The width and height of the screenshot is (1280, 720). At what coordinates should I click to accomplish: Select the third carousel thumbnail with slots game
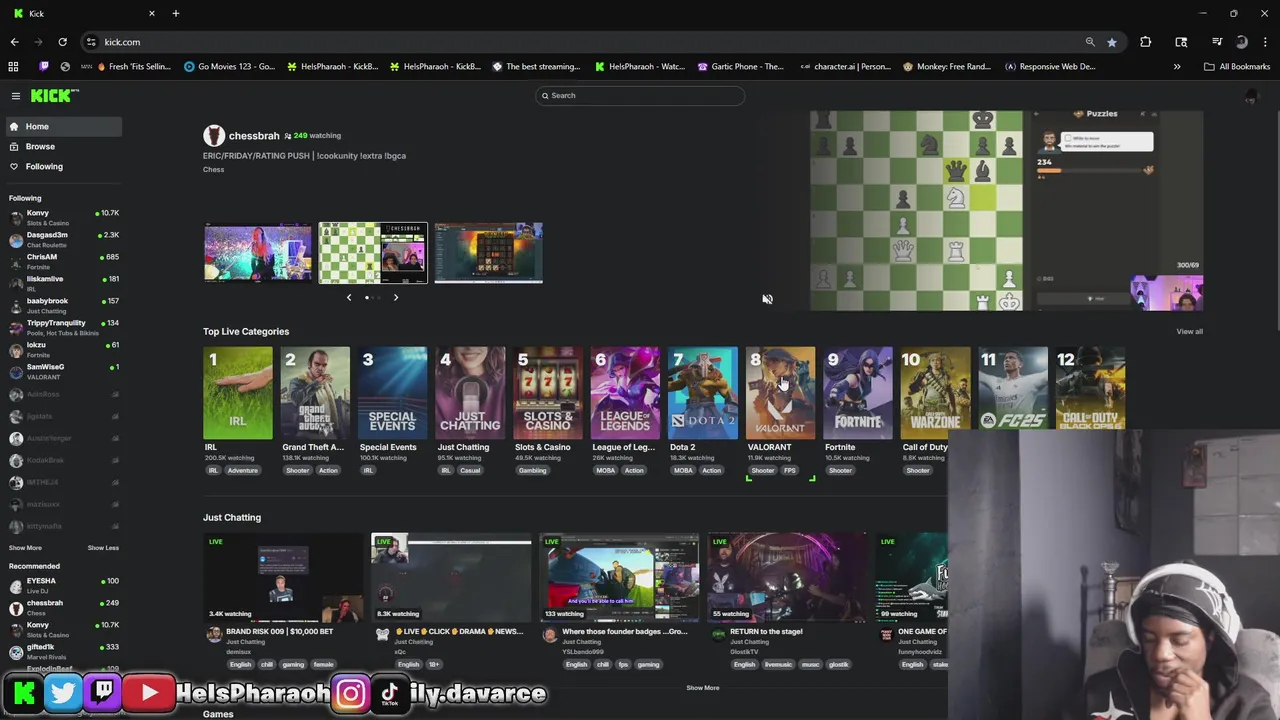[x=489, y=253]
